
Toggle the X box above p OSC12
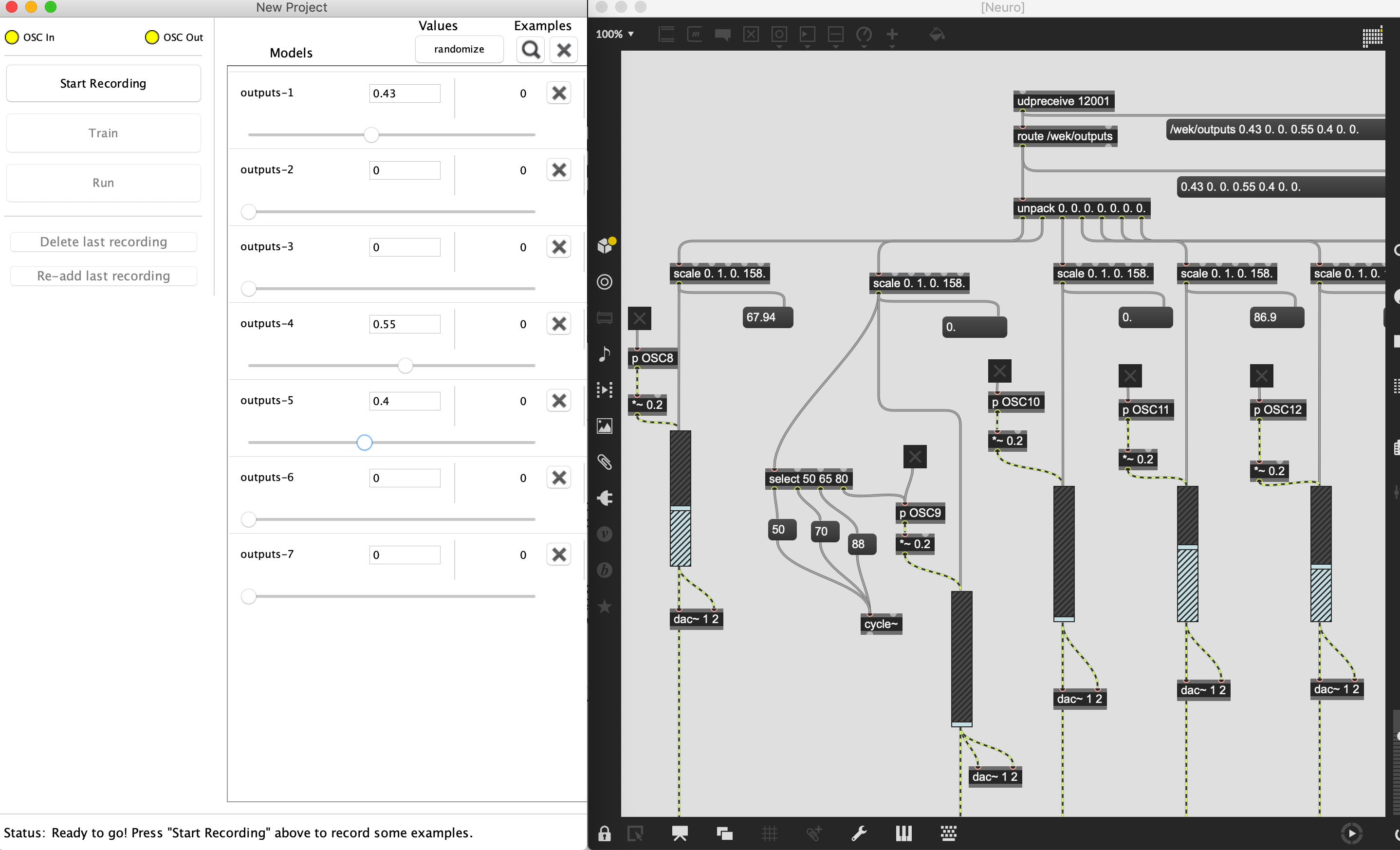click(x=1261, y=375)
